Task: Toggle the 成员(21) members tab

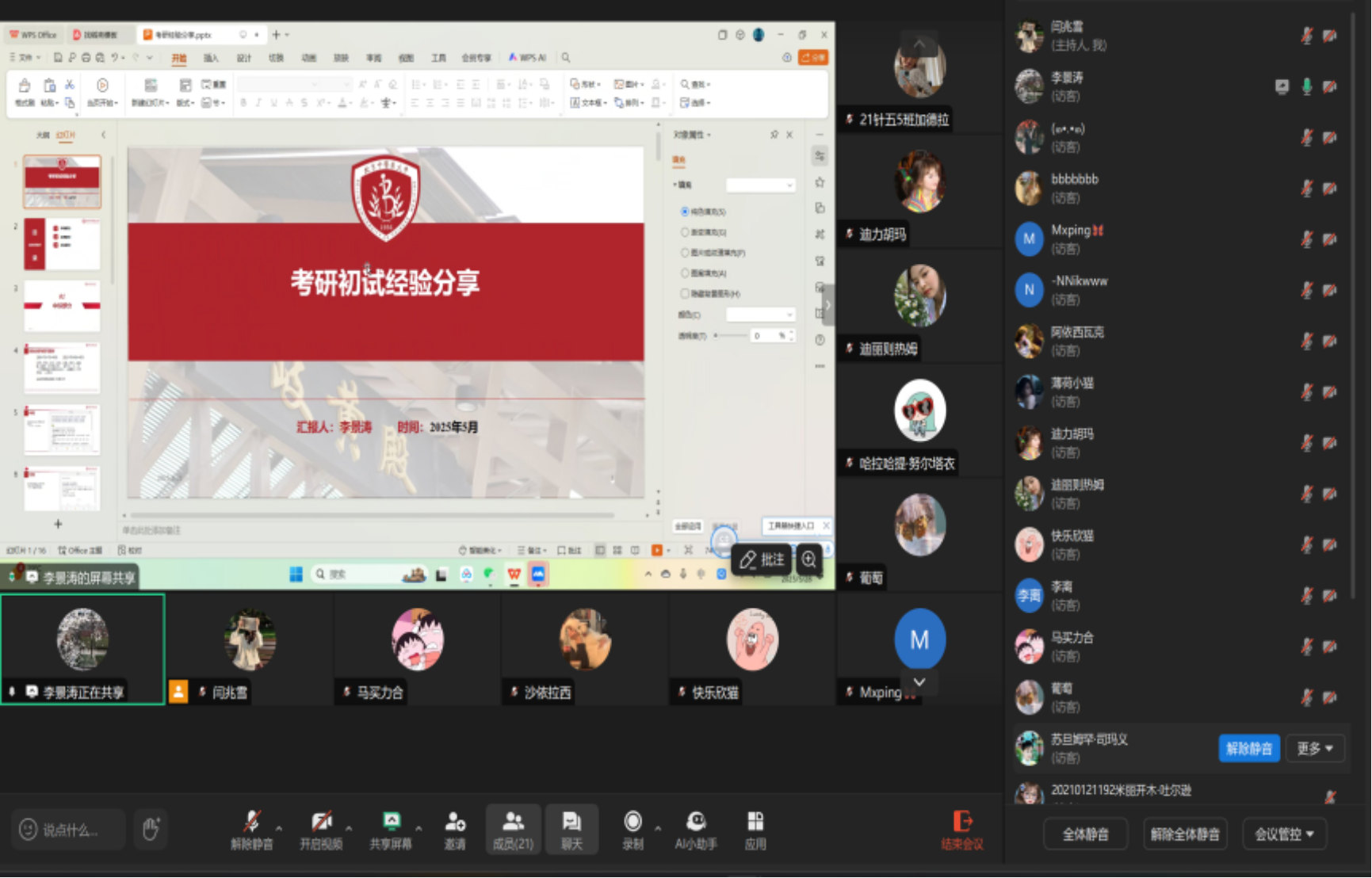Action: click(x=513, y=829)
